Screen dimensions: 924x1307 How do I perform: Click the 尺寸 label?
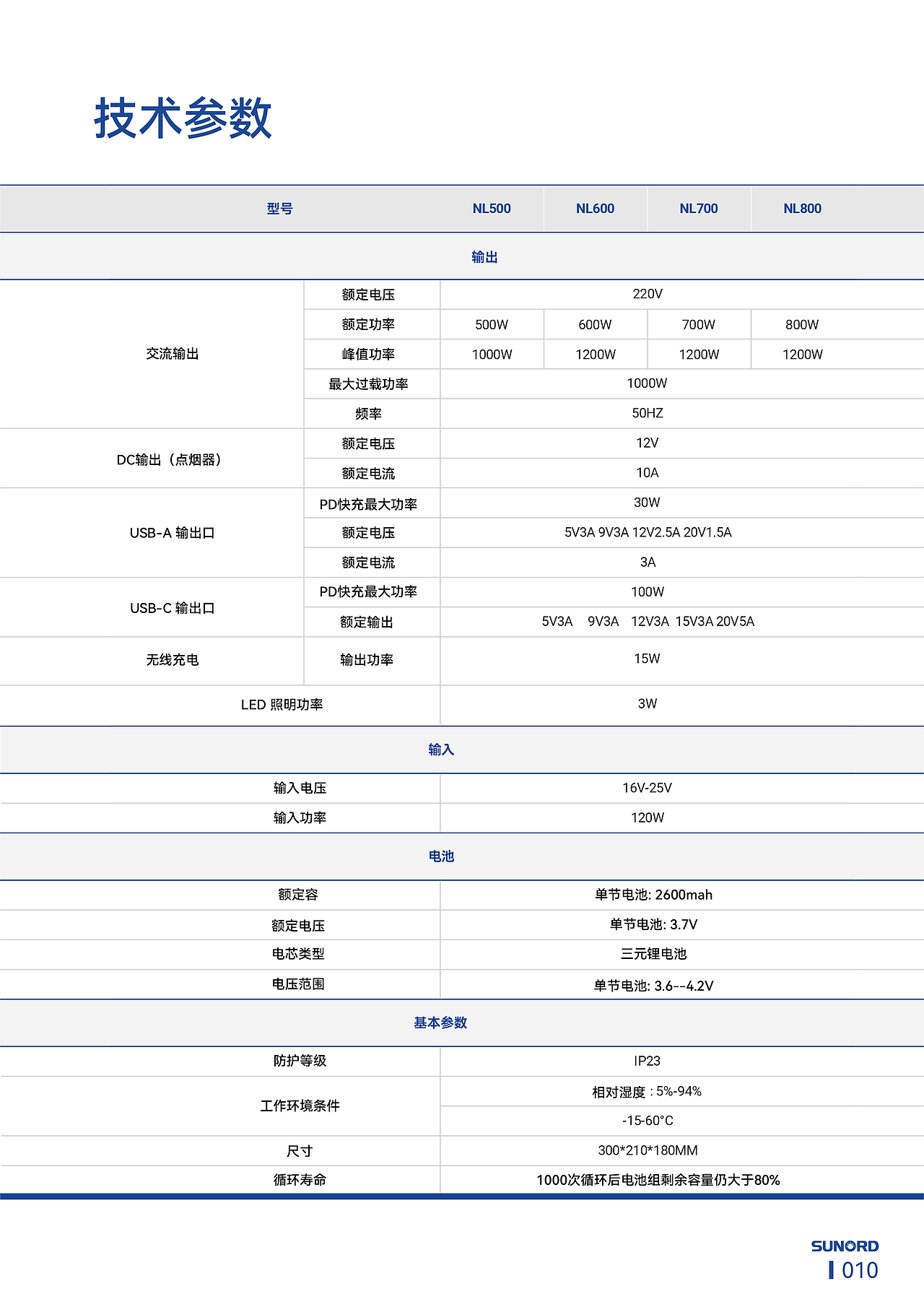tap(300, 1151)
